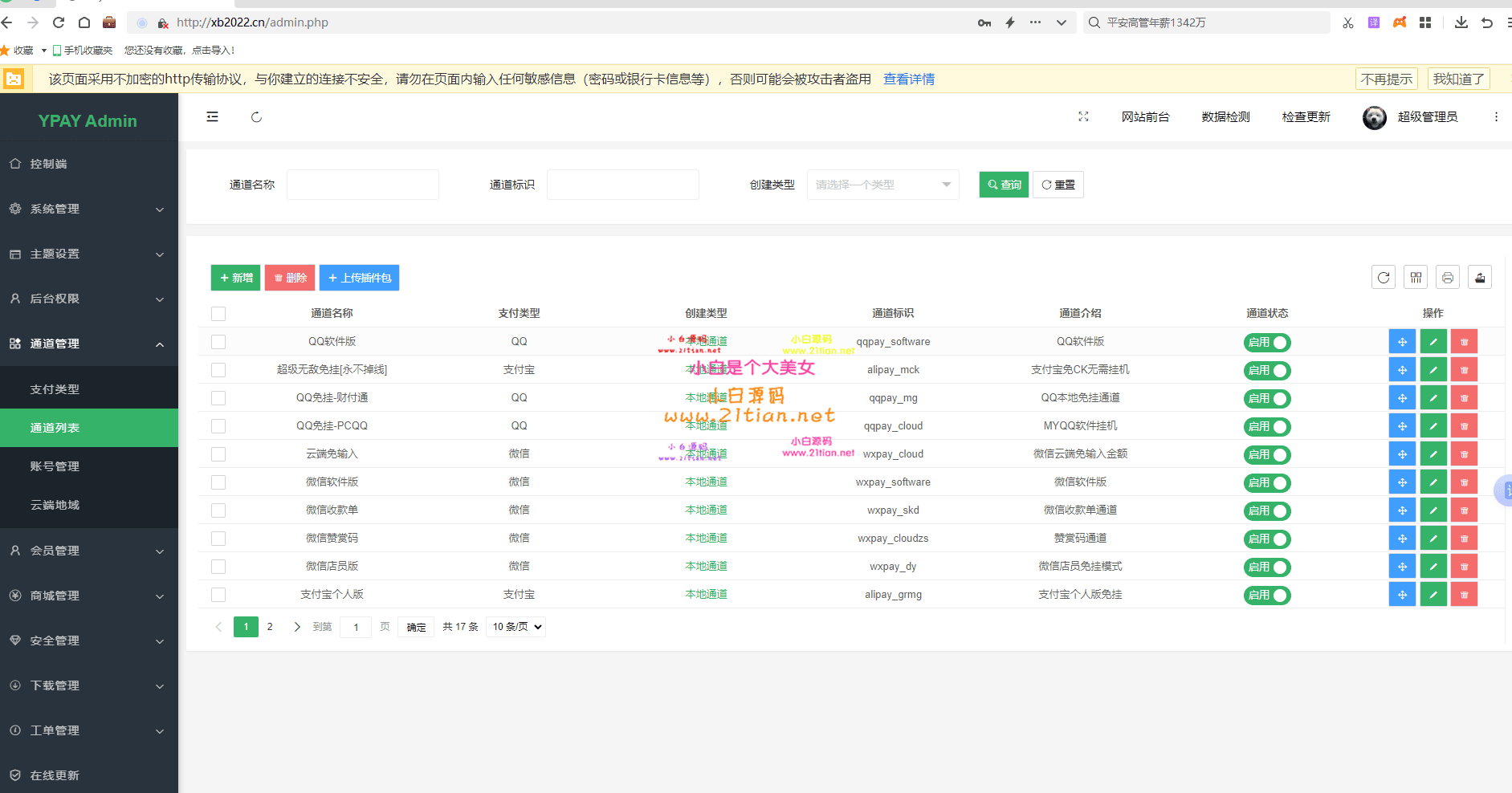Open the column display settings grid icon
1512x793 pixels.
1416,277
